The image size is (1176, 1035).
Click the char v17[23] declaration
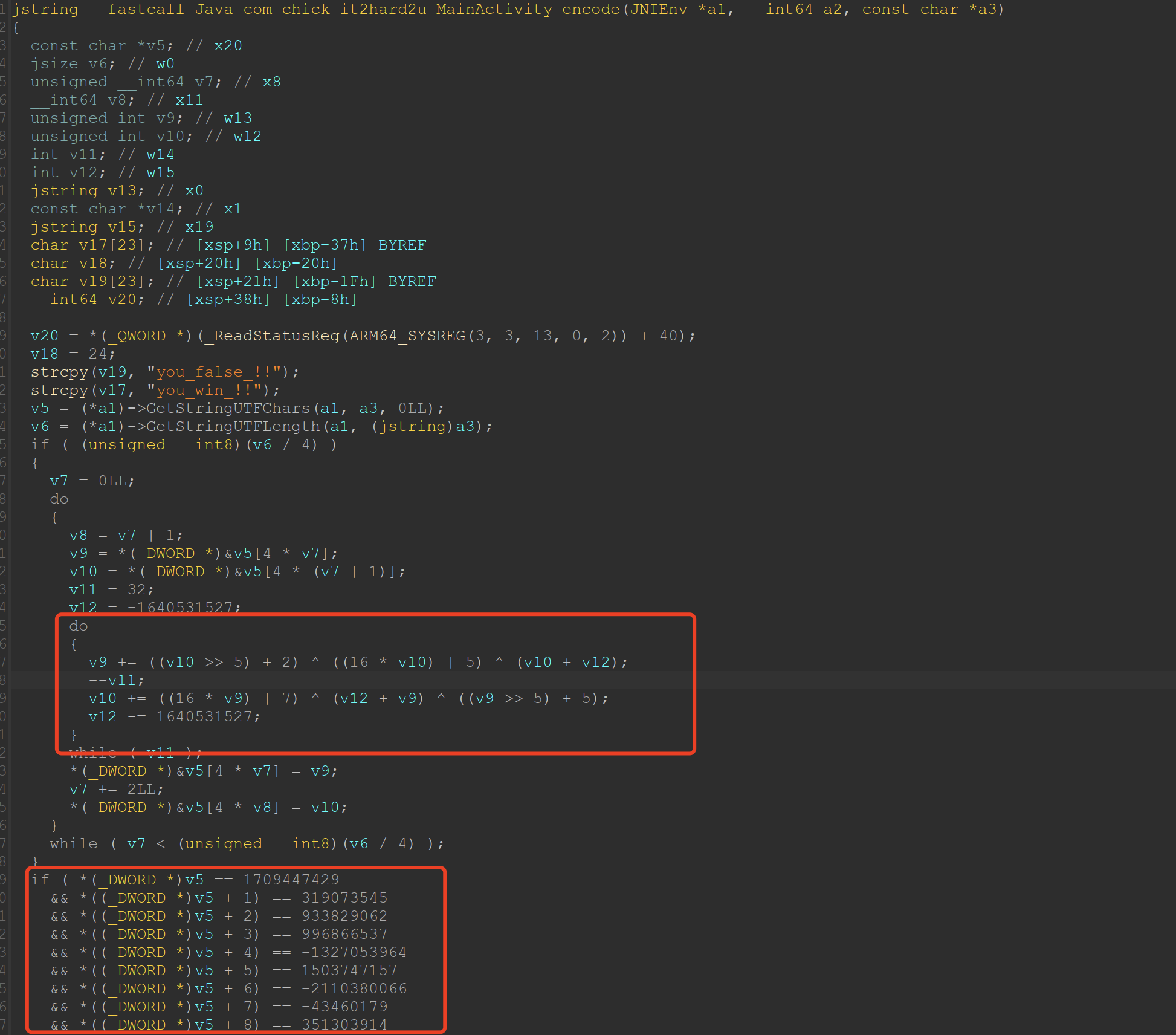pos(92,245)
